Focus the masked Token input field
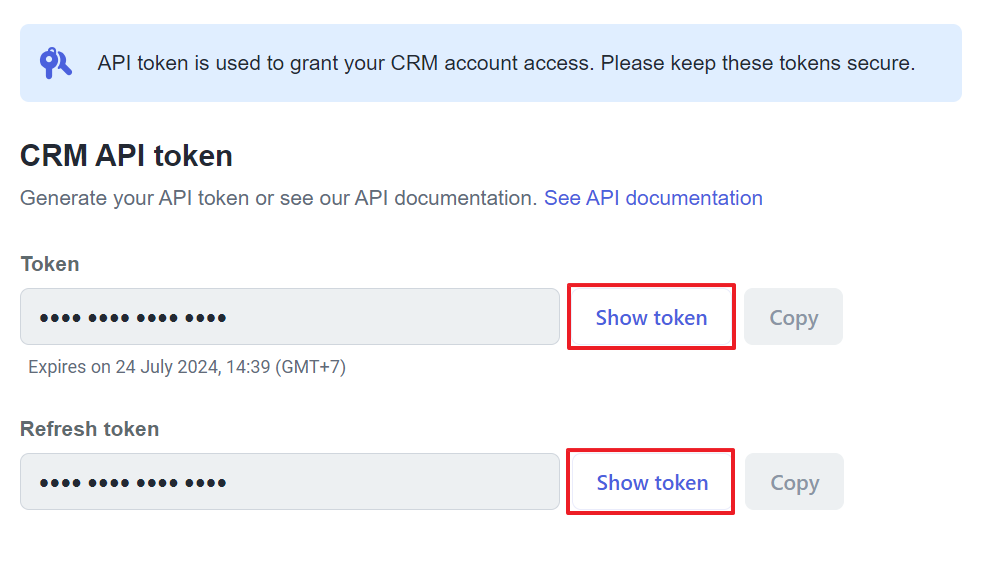The width and height of the screenshot is (981, 565). coord(290,317)
